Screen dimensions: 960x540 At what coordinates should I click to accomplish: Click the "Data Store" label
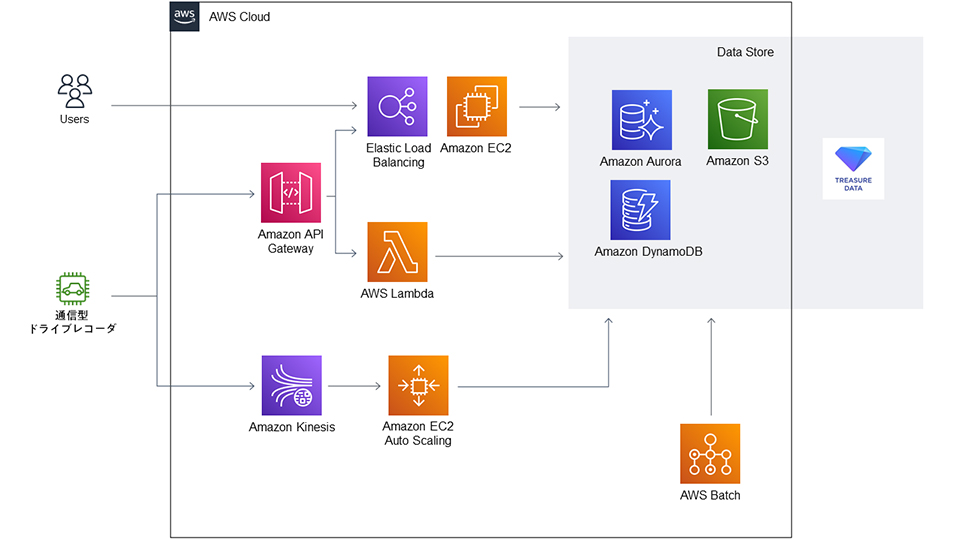point(745,52)
